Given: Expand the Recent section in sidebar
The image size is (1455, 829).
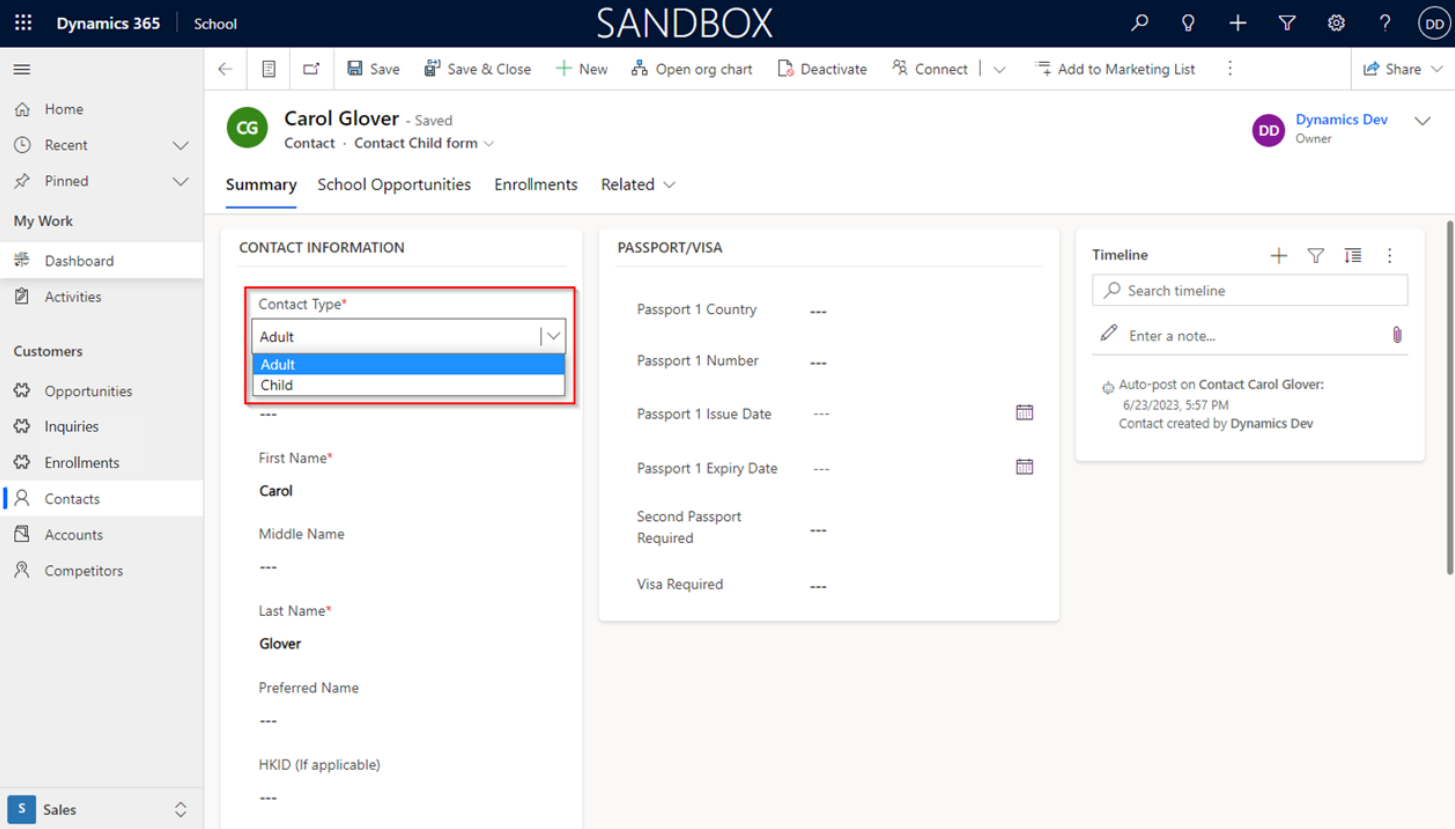Looking at the screenshot, I should [180, 145].
